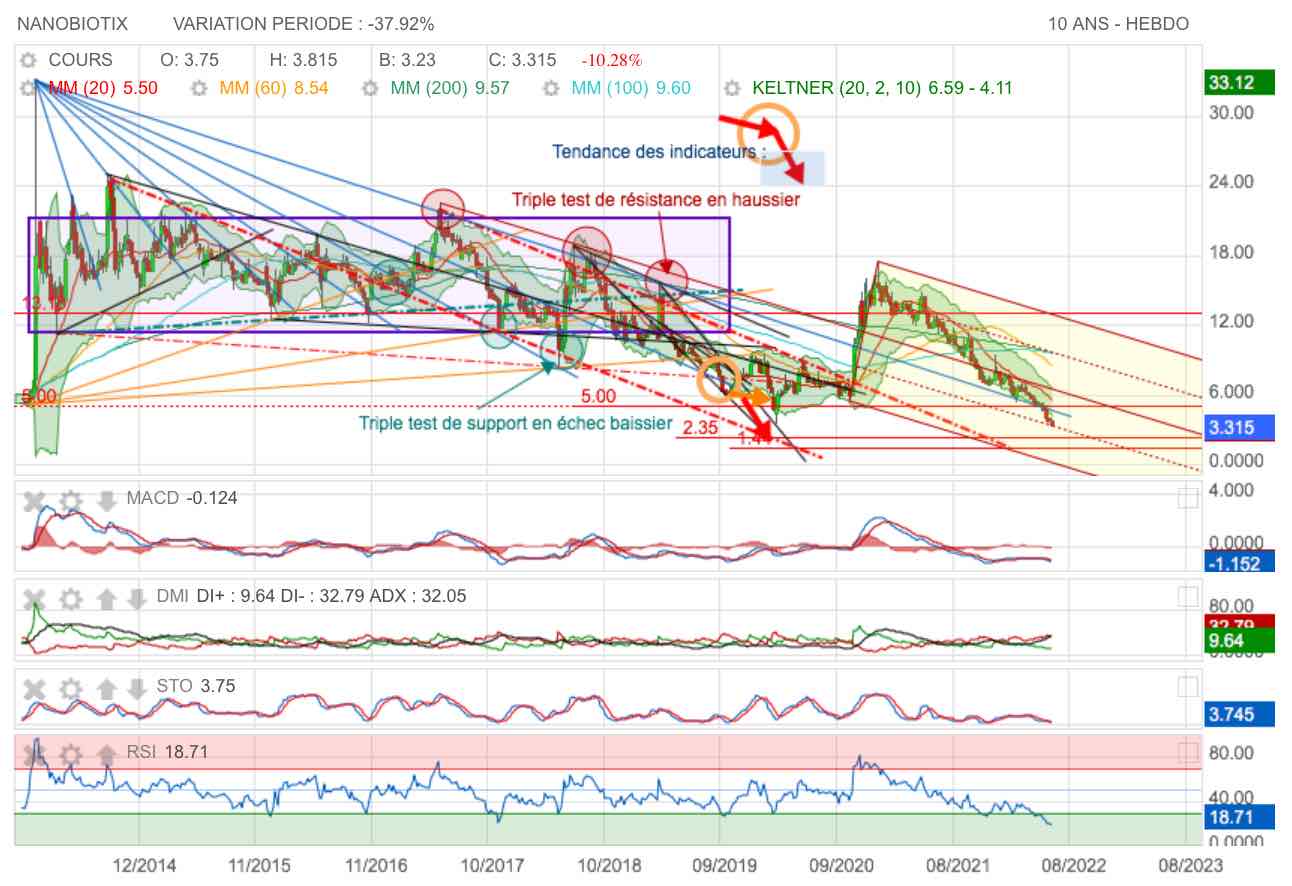
Task: Click the RSI 18.71 label
Action: (167, 752)
